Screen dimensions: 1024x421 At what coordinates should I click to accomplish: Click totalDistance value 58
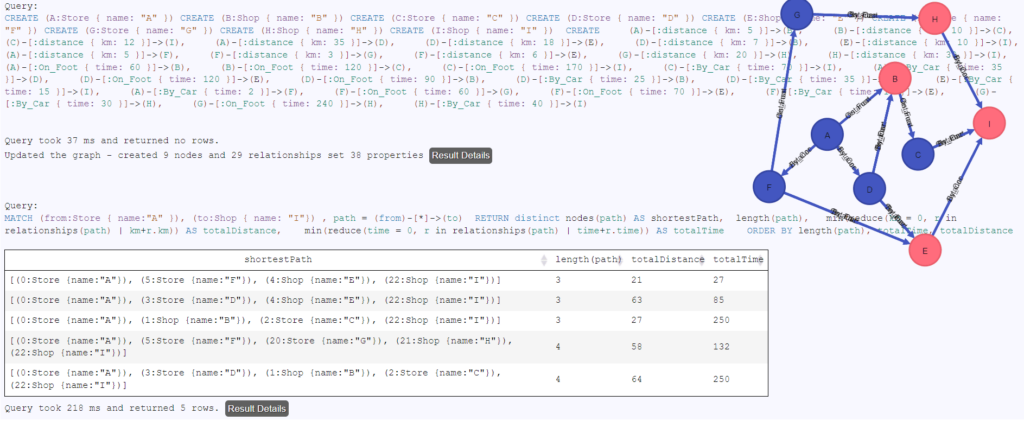coord(635,347)
